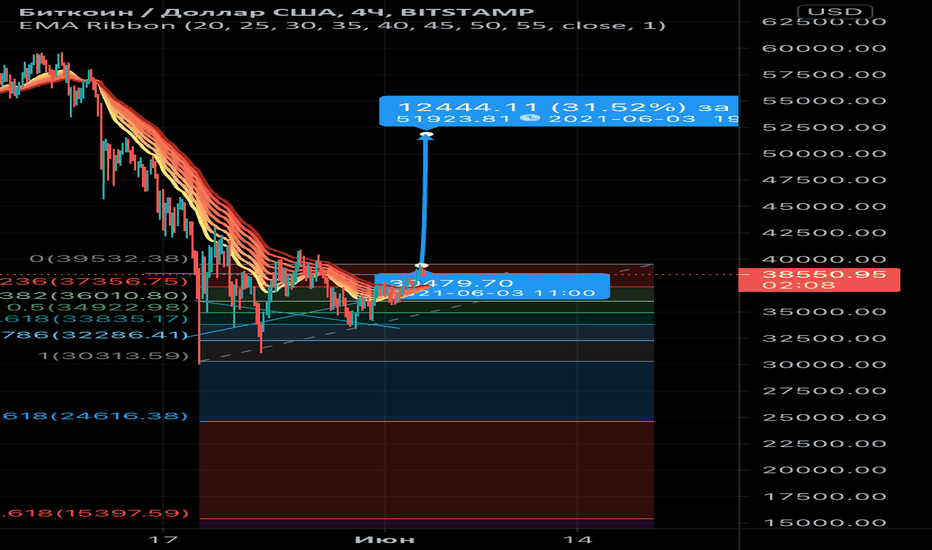Select the 12444.11 (31.52%) measurement label
Screen dimensions: 932x550
tap(559, 111)
